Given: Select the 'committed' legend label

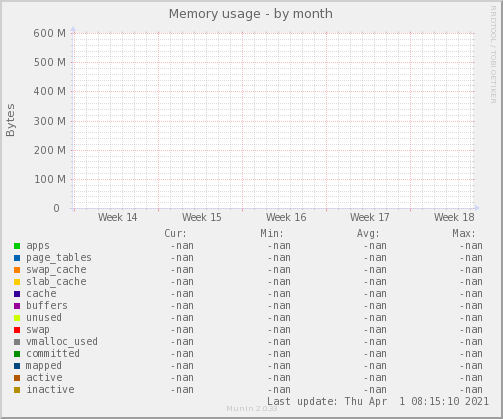Looking at the screenshot, I should click(53, 353).
